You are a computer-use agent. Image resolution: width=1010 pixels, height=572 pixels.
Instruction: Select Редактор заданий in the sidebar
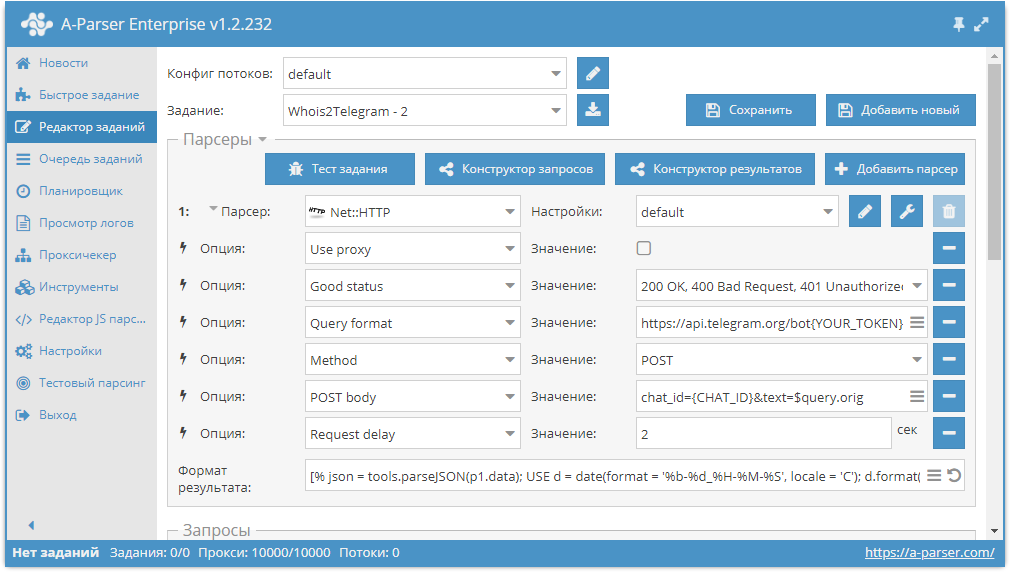pos(81,127)
